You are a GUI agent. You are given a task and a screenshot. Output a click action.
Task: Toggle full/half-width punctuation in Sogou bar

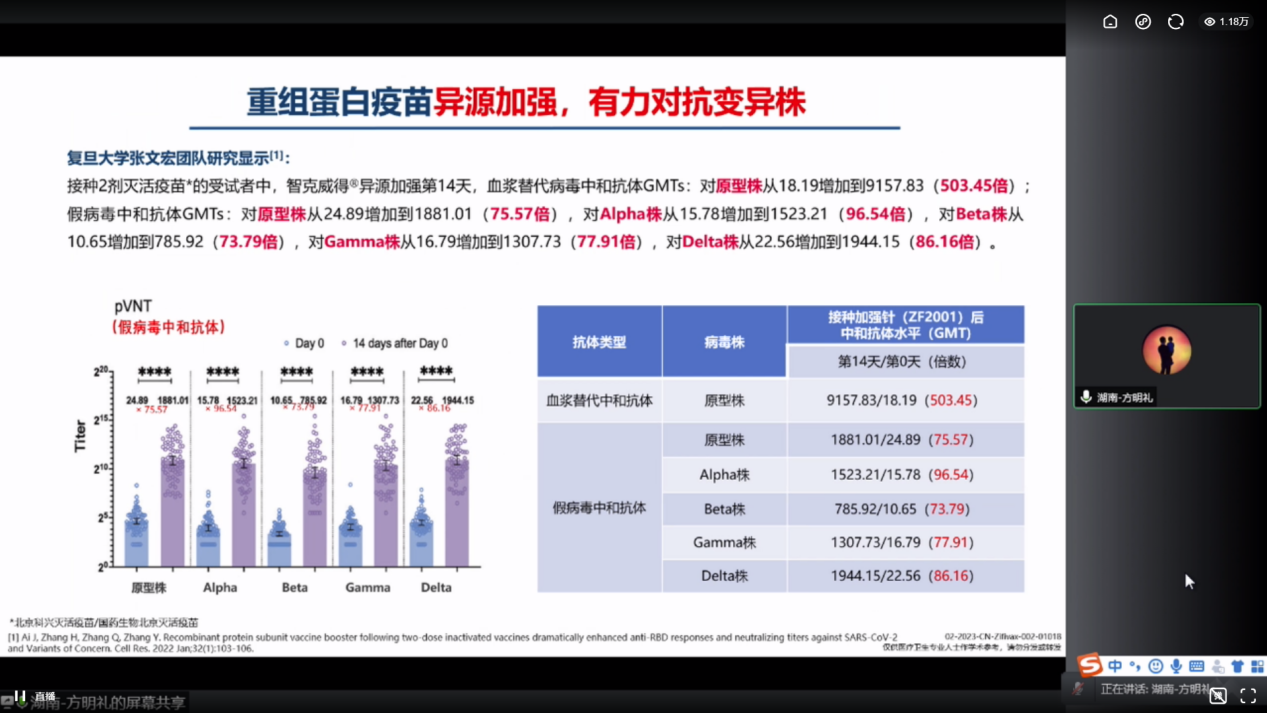point(1135,666)
